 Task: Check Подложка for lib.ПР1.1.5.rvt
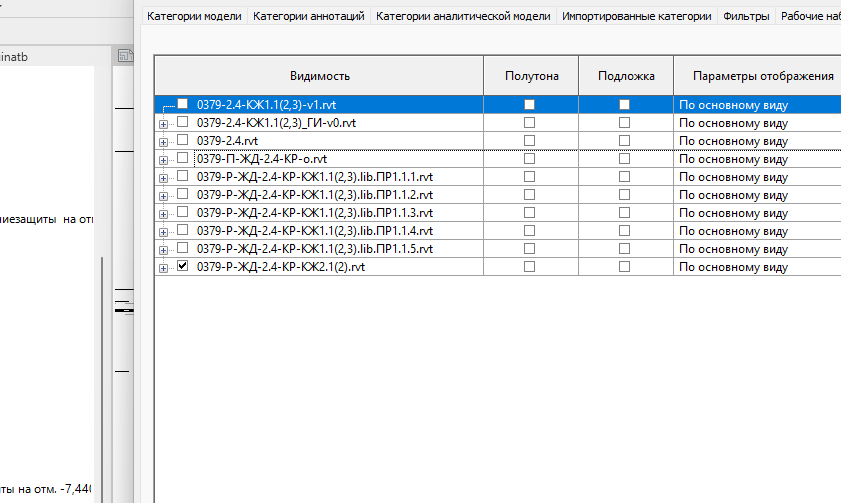624,248
